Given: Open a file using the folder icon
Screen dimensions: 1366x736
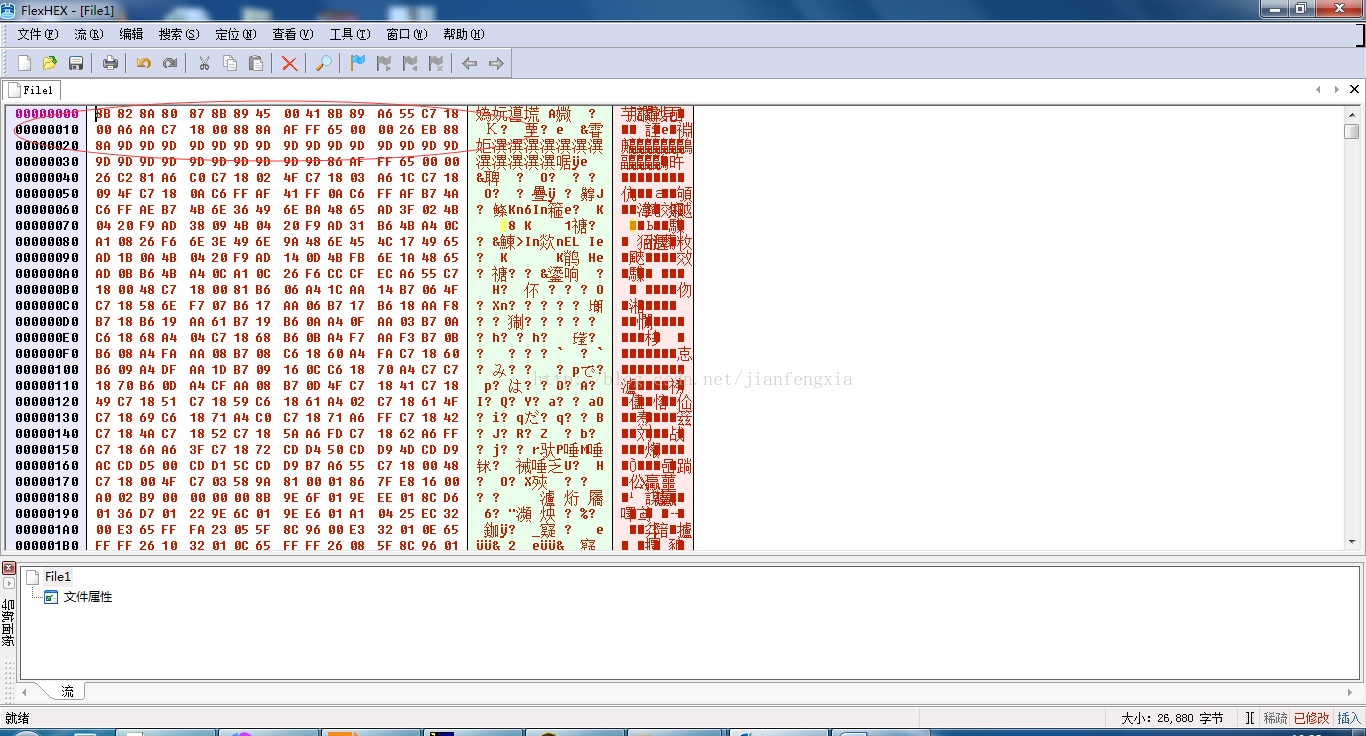Looking at the screenshot, I should pyautogui.click(x=50, y=63).
